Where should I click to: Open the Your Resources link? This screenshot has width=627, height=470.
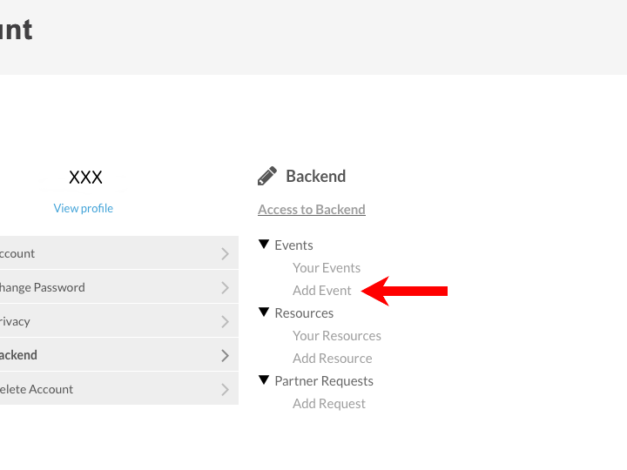[336, 336]
